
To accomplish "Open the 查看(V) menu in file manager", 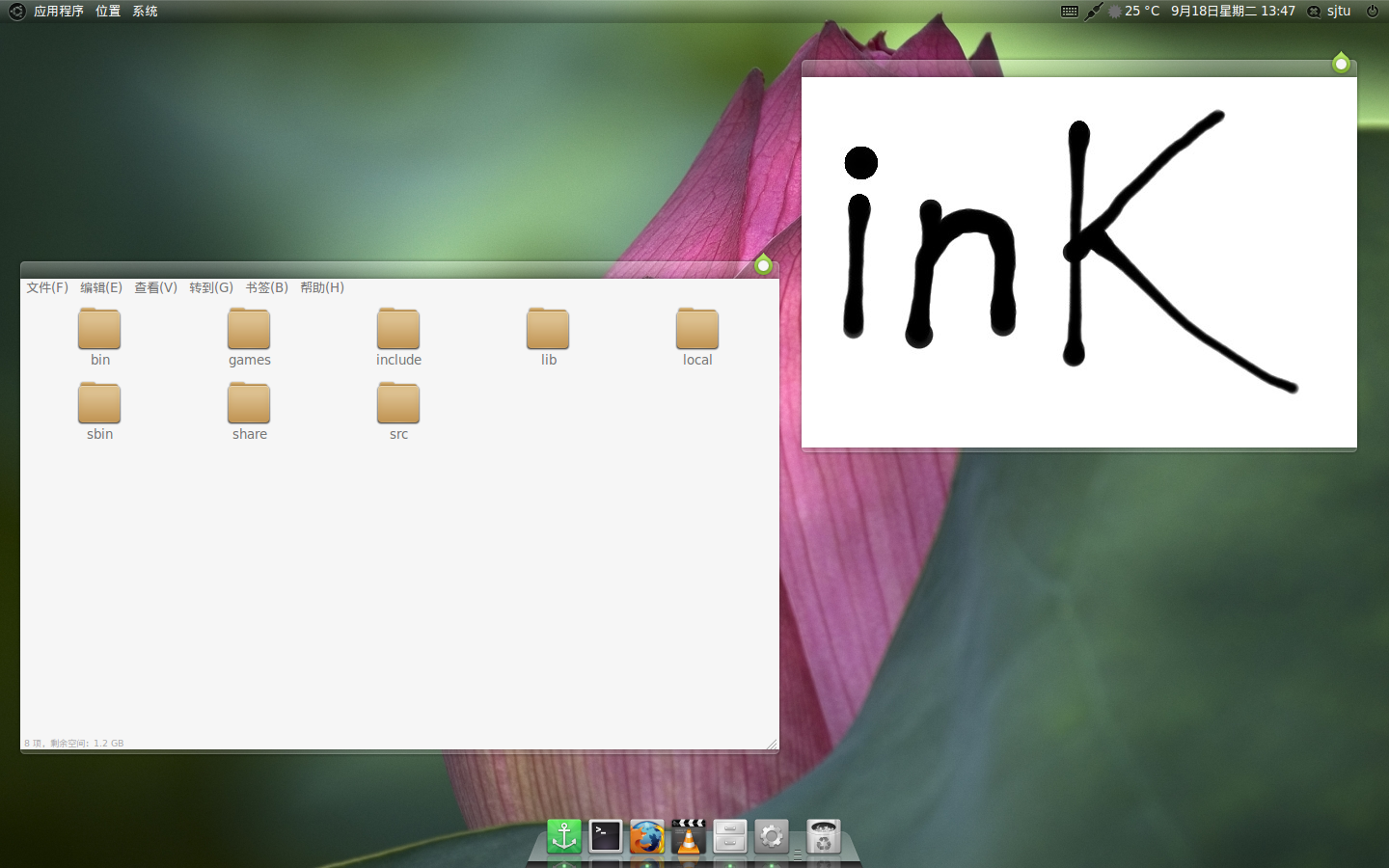I will pyautogui.click(x=155, y=287).
